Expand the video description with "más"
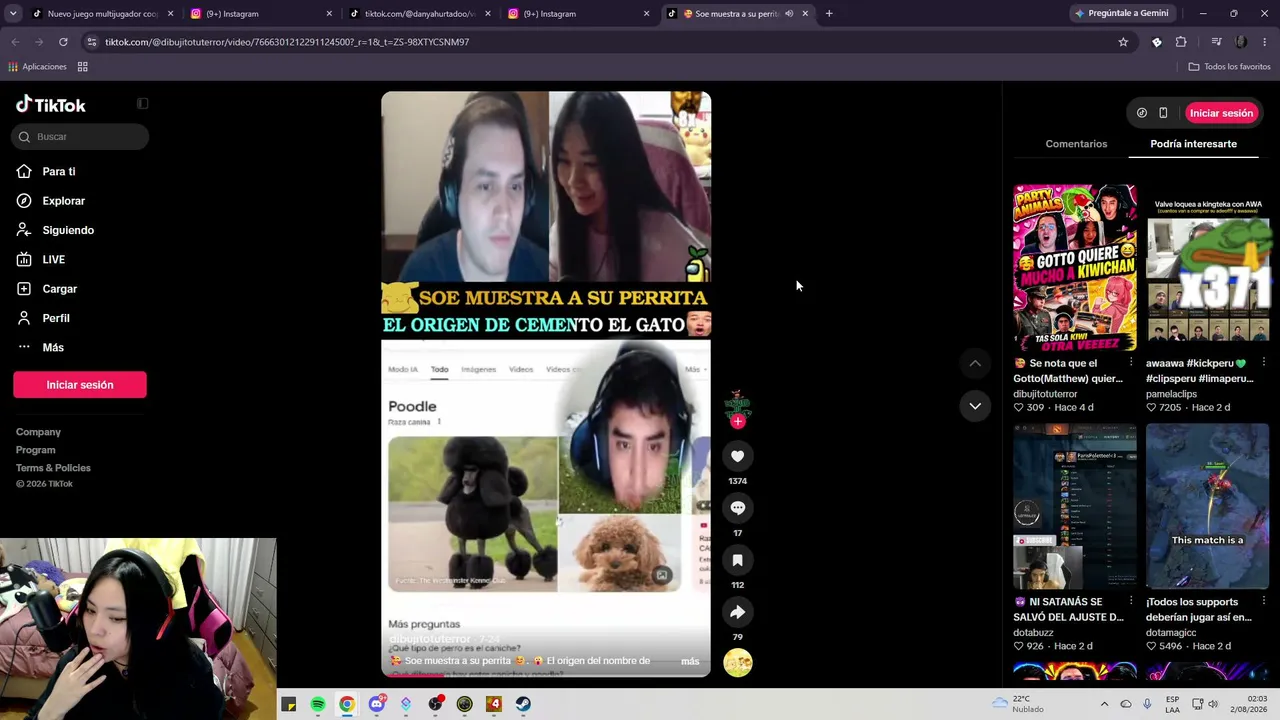Viewport: 1280px width, 720px height. (690, 661)
